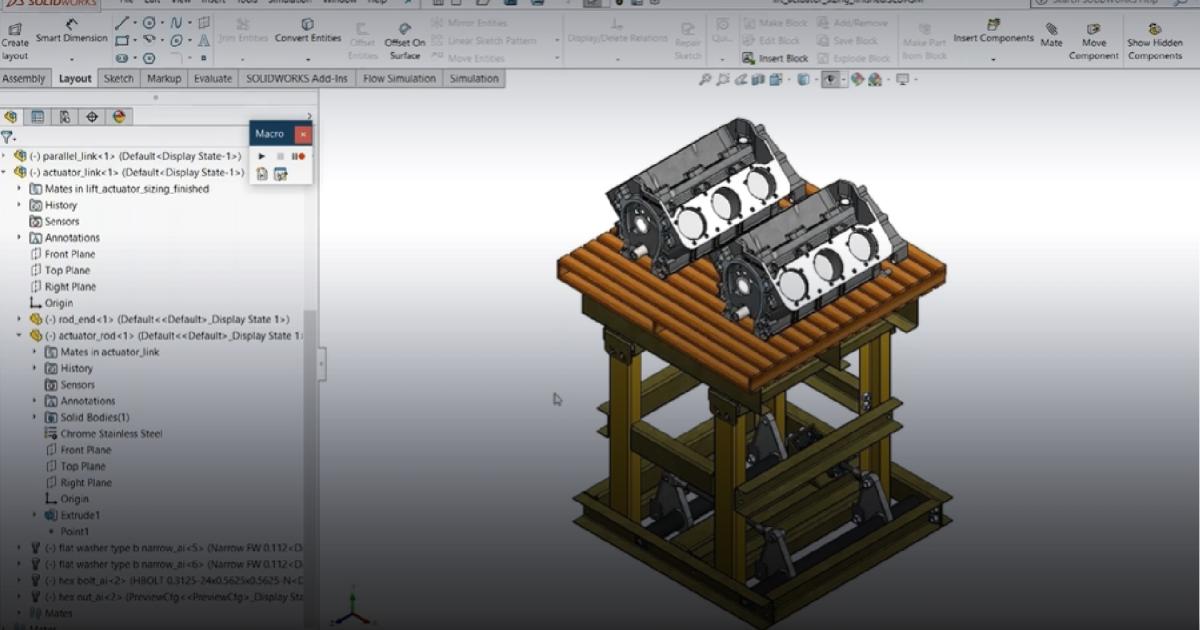Screen dimensions: 1200x630
Task: Click the panel collapse handle
Action: coord(321,365)
